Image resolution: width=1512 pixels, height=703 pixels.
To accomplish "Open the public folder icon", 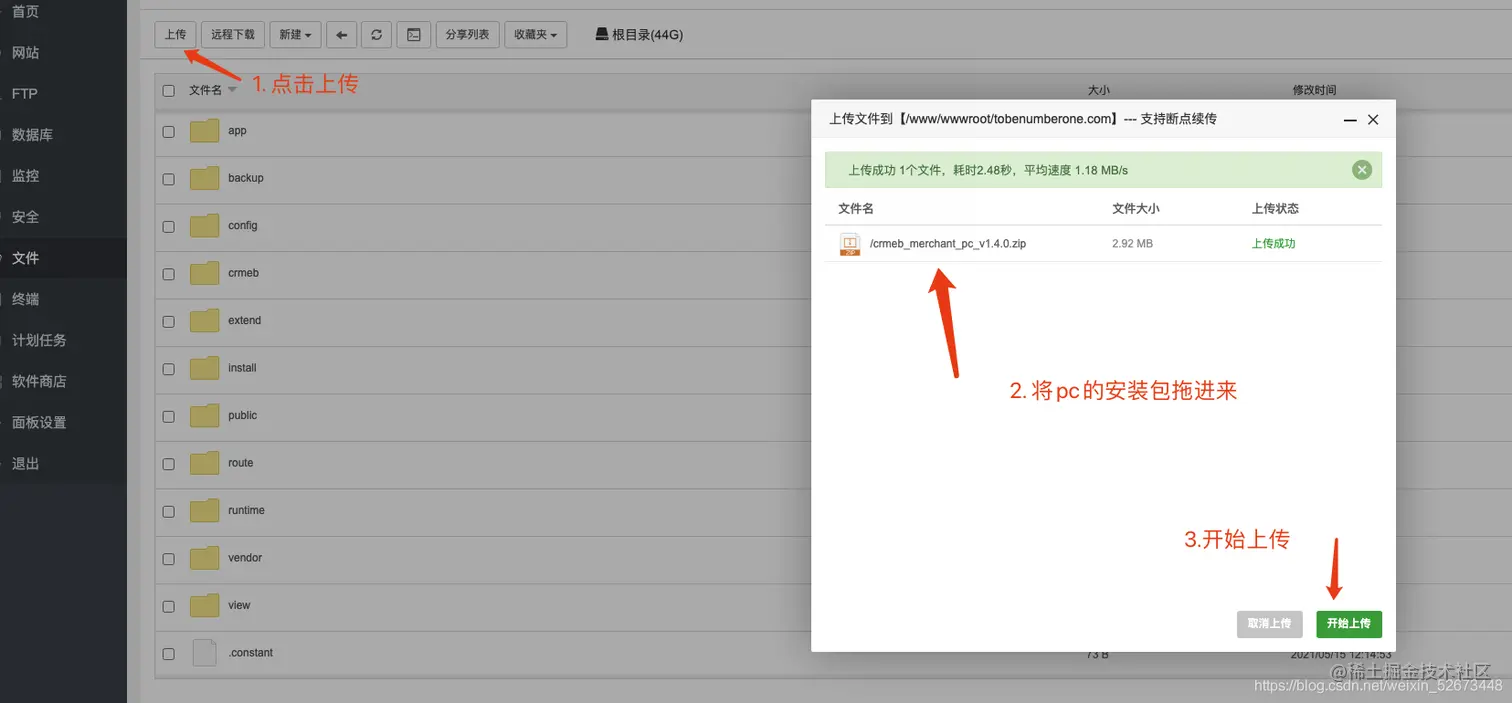I will tap(204, 416).
